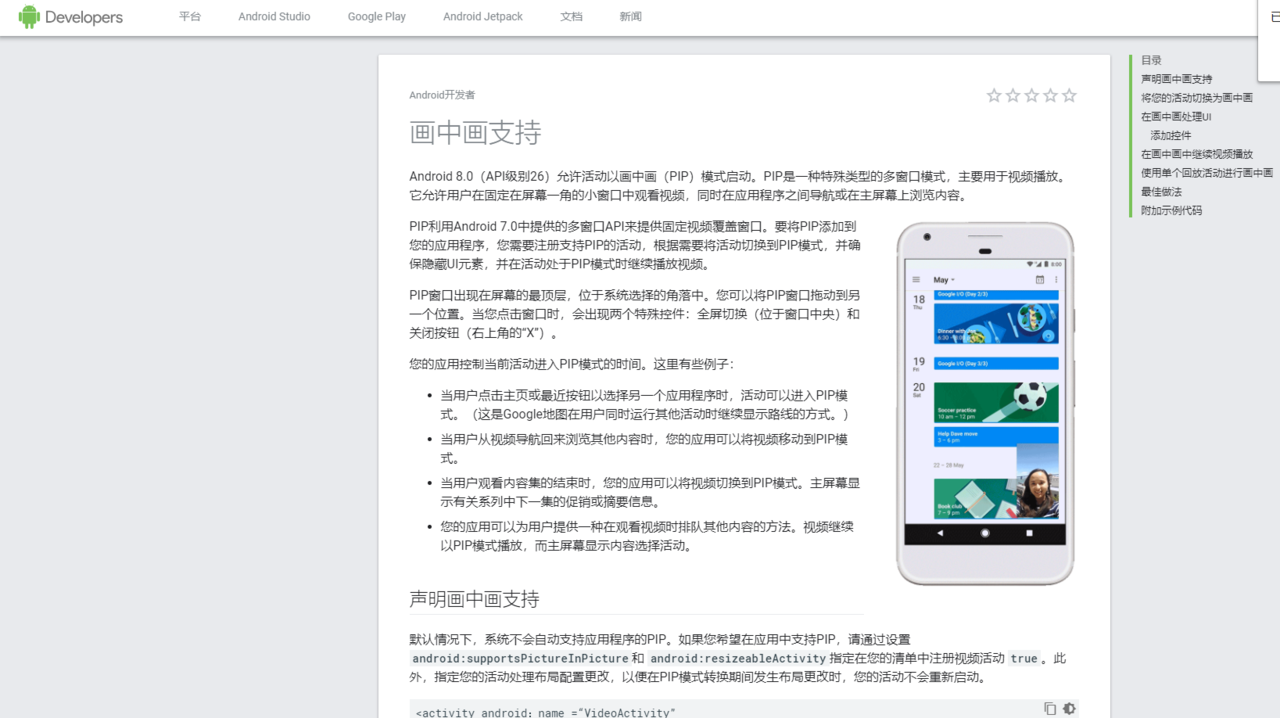Open the Android Jetpack section

pyautogui.click(x=483, y=16)
